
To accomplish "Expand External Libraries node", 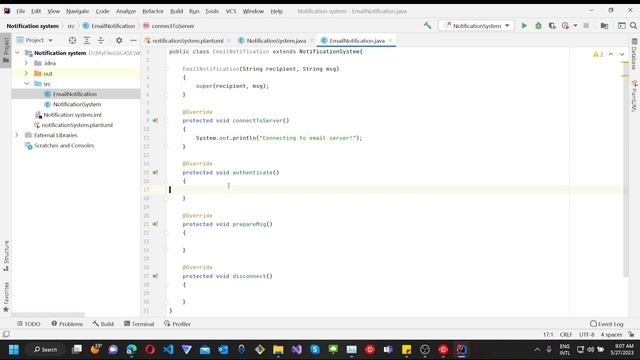I will [x=17, y=135].
